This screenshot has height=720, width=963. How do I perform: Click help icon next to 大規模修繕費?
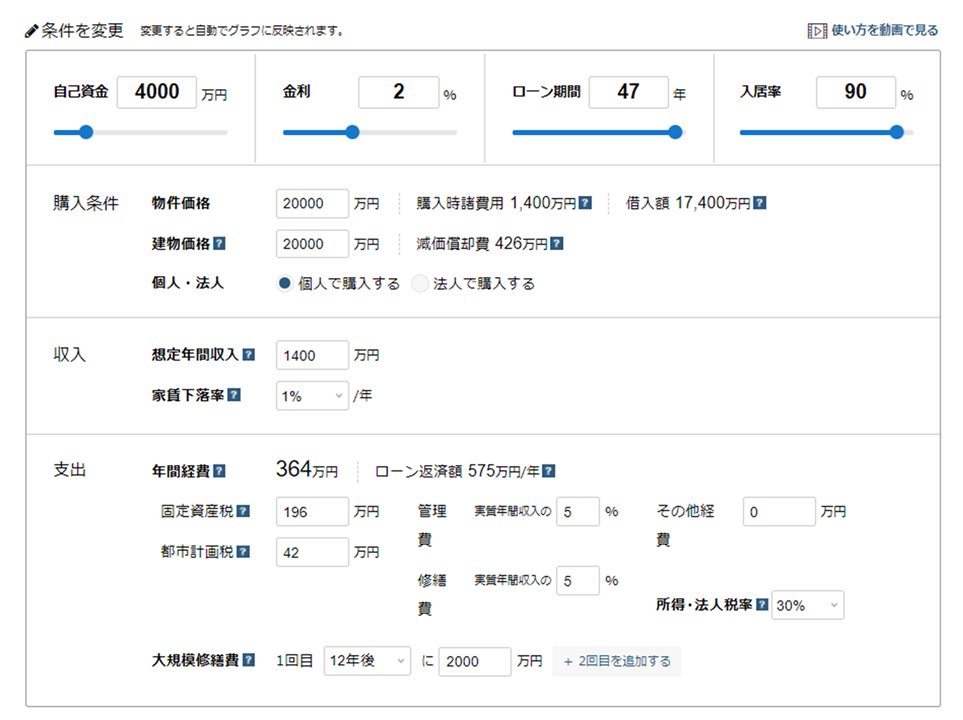point(249,661)
